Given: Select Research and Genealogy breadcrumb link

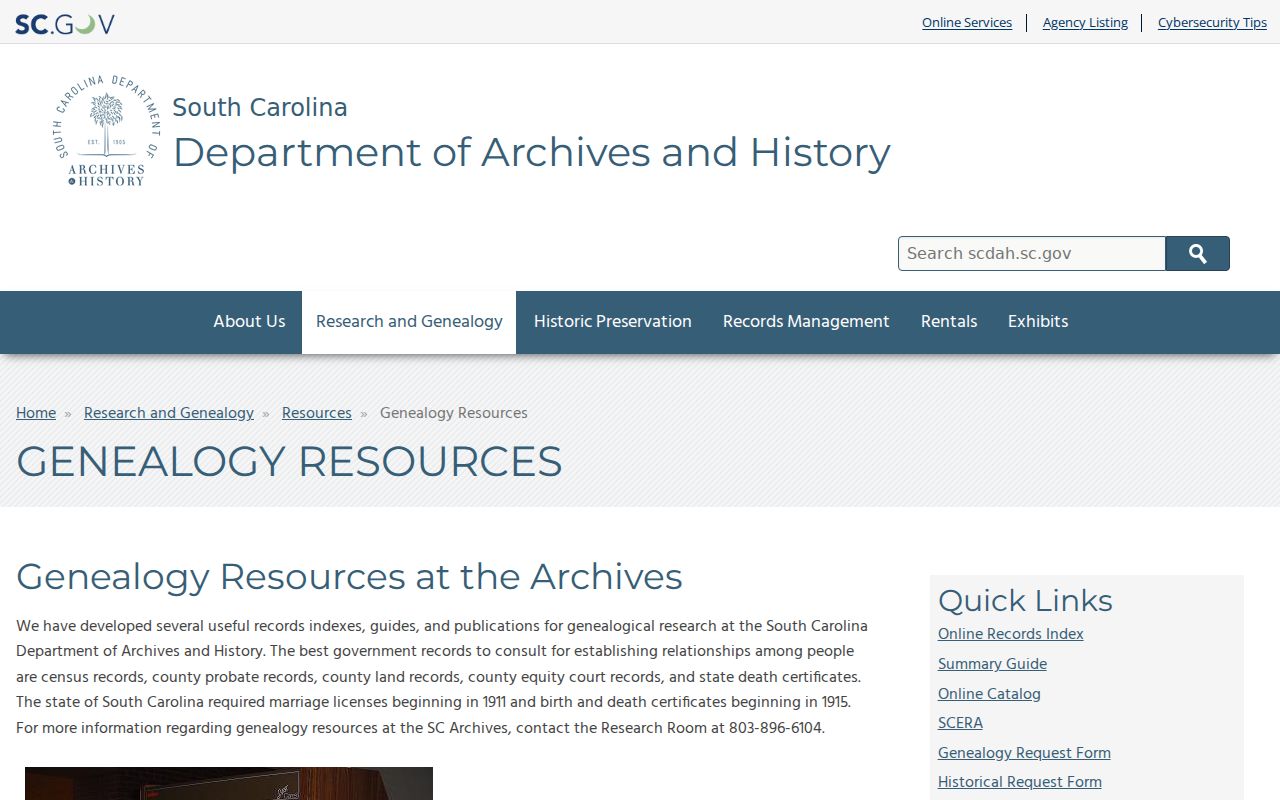Looking at the screenshot, I should [x=169, y=413].
